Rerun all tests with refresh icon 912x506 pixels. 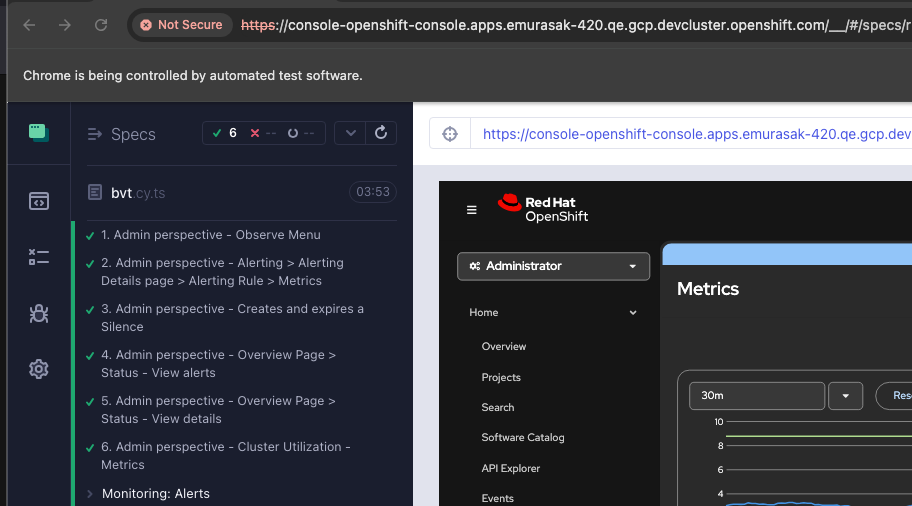381,133
